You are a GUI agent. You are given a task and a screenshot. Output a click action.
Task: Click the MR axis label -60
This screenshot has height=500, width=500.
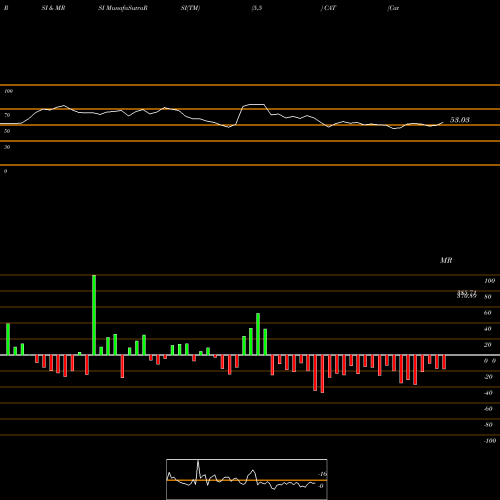(x=488, y=409)
